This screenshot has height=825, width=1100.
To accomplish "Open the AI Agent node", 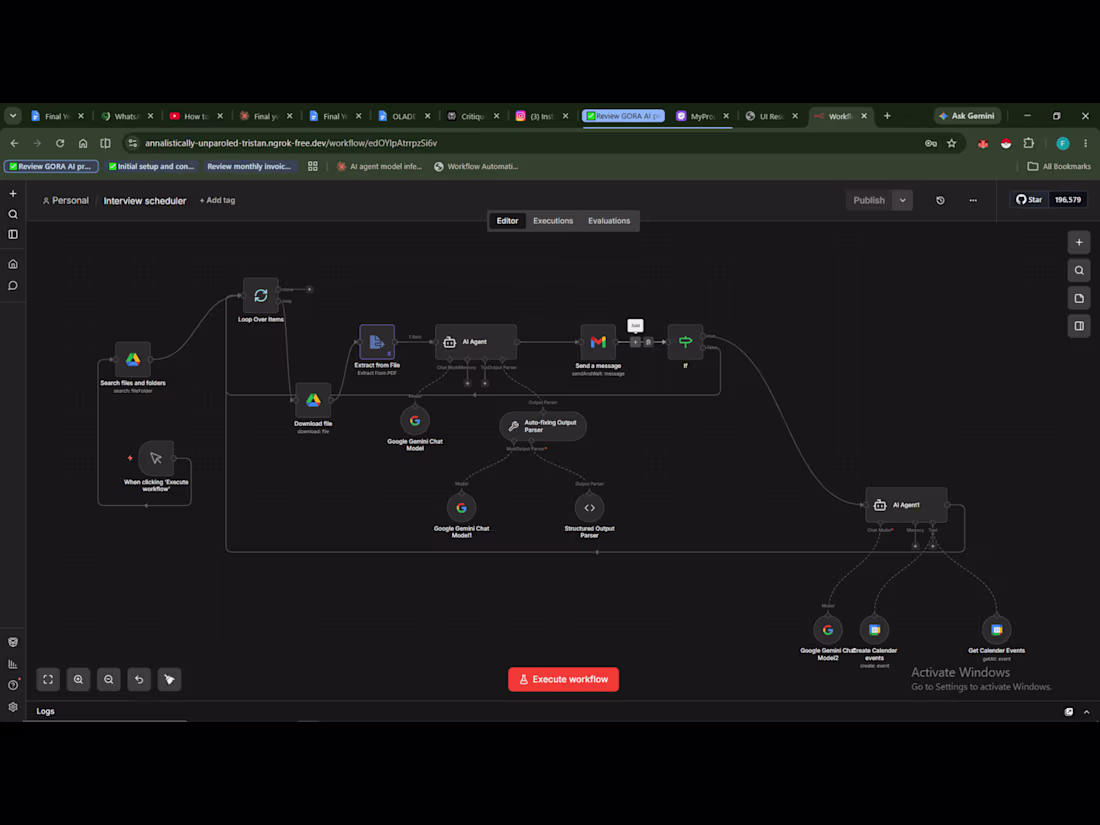I will pyautogui.click(x=476, y=342).
